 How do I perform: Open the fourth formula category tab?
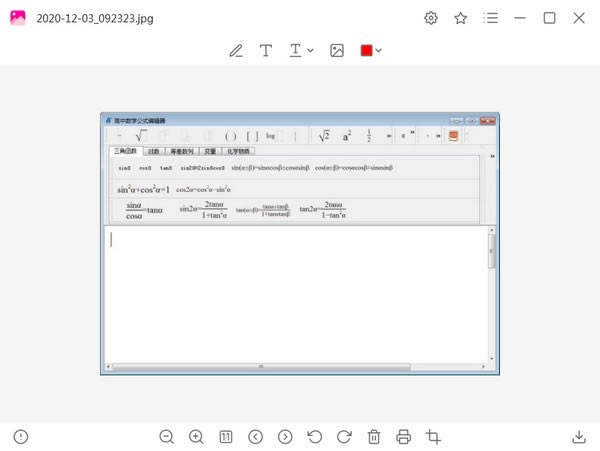coord(210,151)
